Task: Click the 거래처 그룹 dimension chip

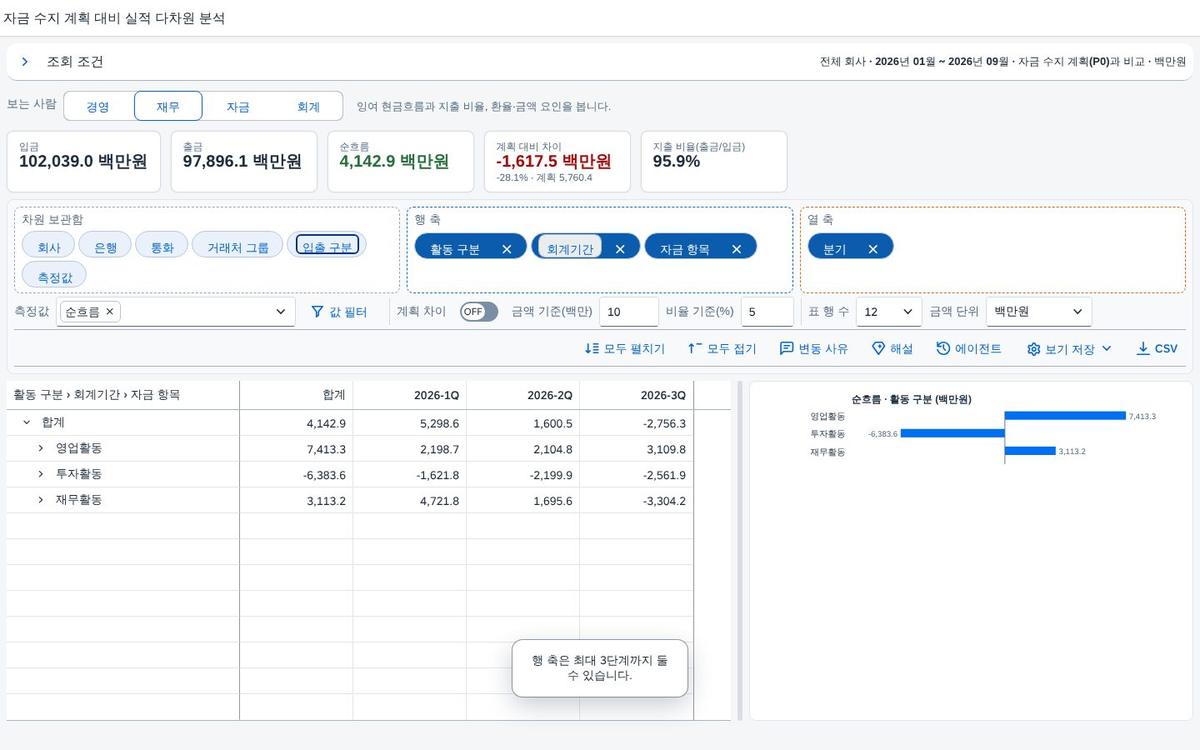Action: tap(238, 247)
